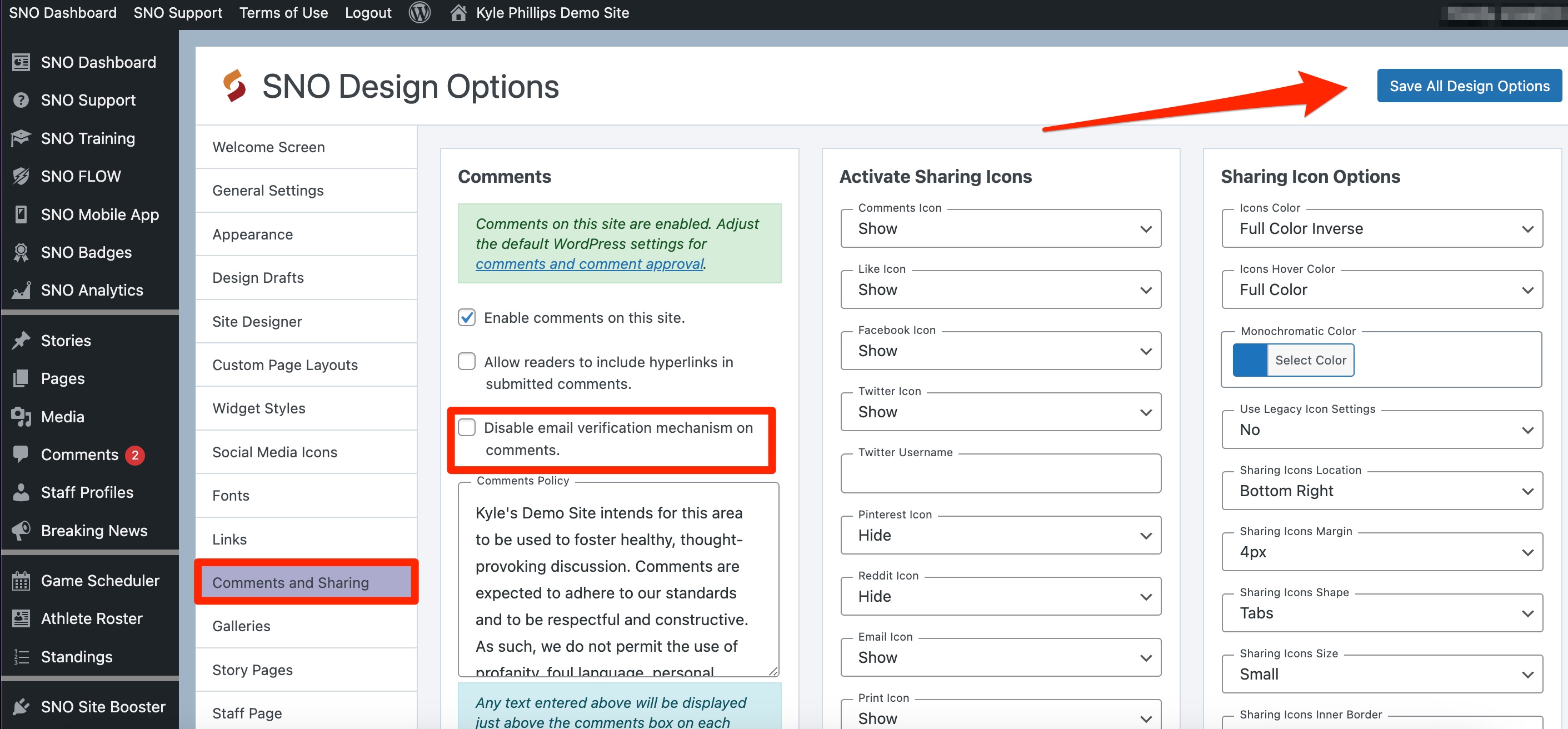Viewport: 1568px width, 729px height.
Task: Uncheck Enable comments on this site
Action: pyautogui.click(x=466, y=317)
